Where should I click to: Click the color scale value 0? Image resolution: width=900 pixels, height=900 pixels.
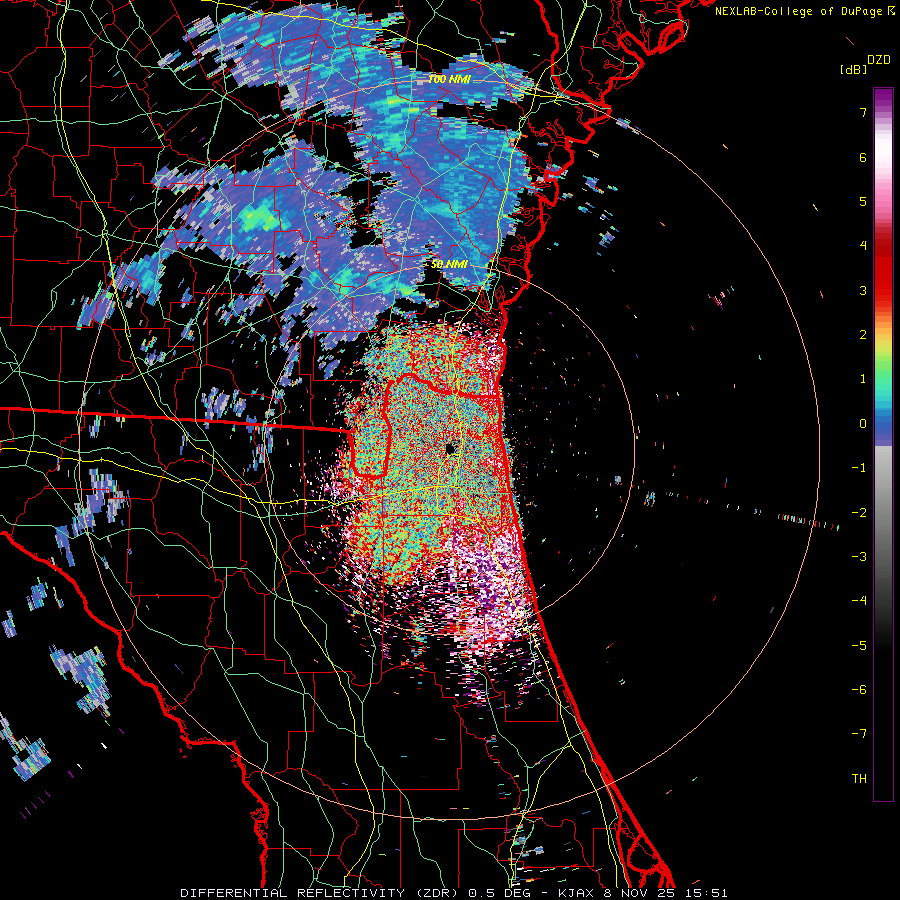[863, 424]
